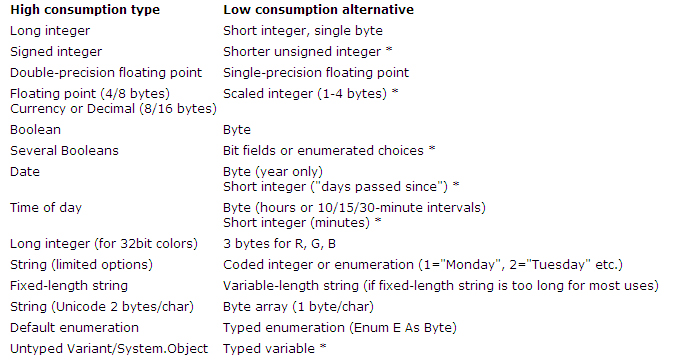The height and width of the screenshot is (361, 673).
Task: Click 'String (limited options)' cell
Action: 82,265
